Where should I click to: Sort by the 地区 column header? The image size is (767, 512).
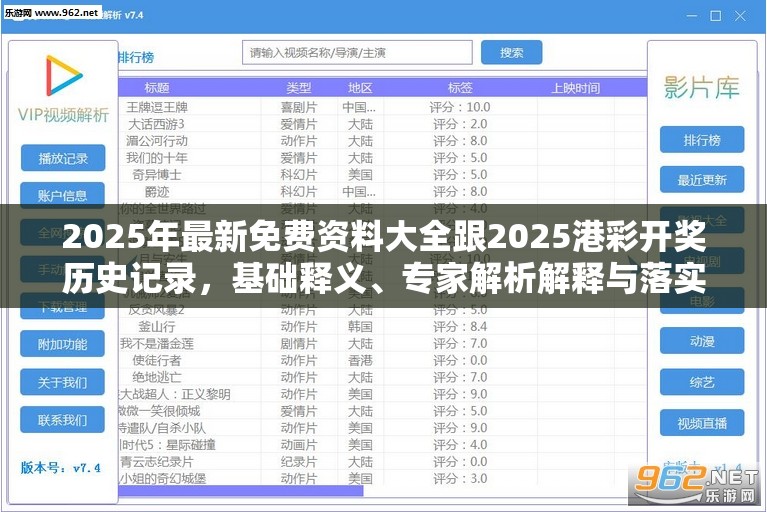point(361,88)
